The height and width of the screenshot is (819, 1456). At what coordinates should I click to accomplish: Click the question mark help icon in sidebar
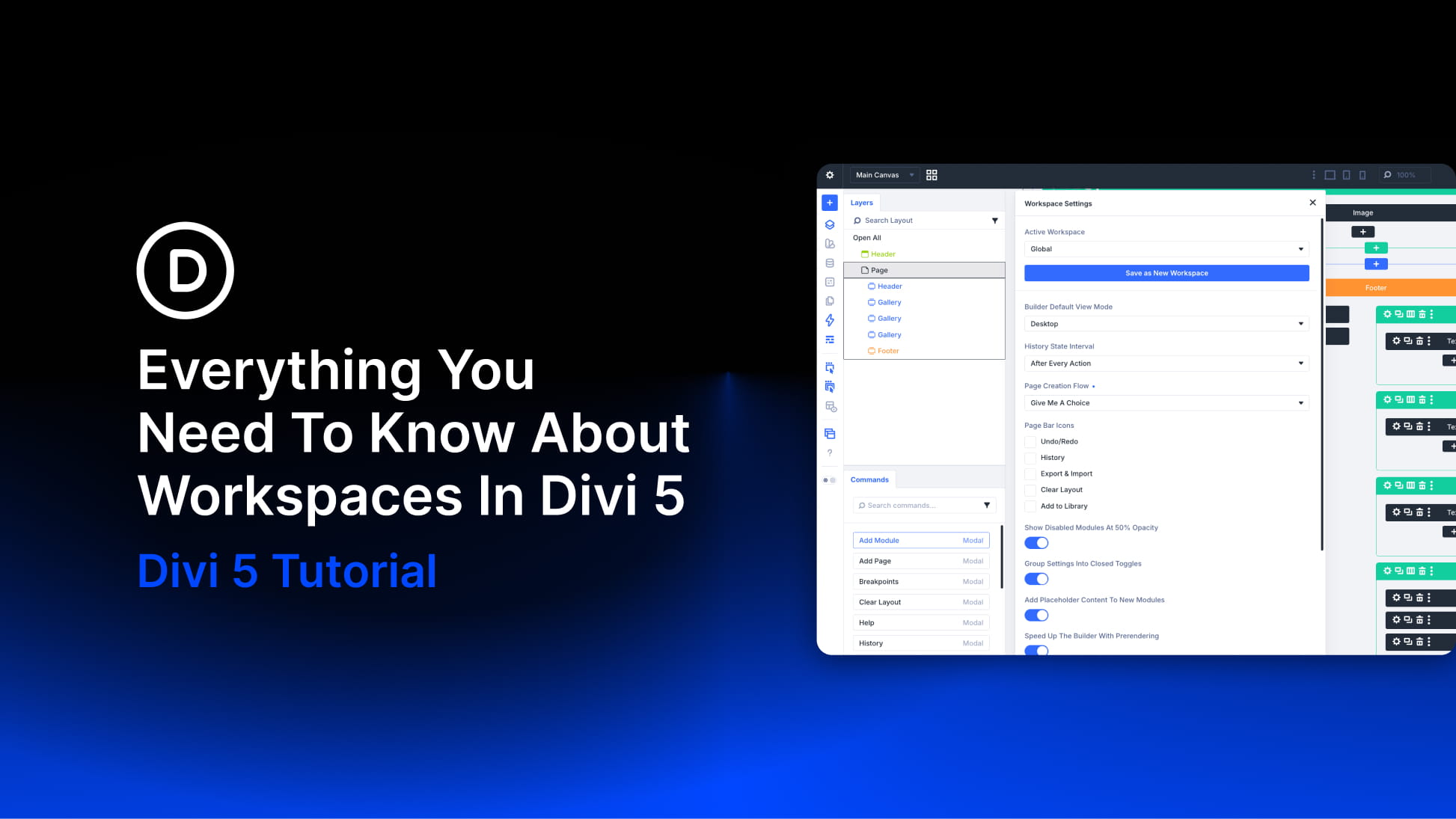830,453
